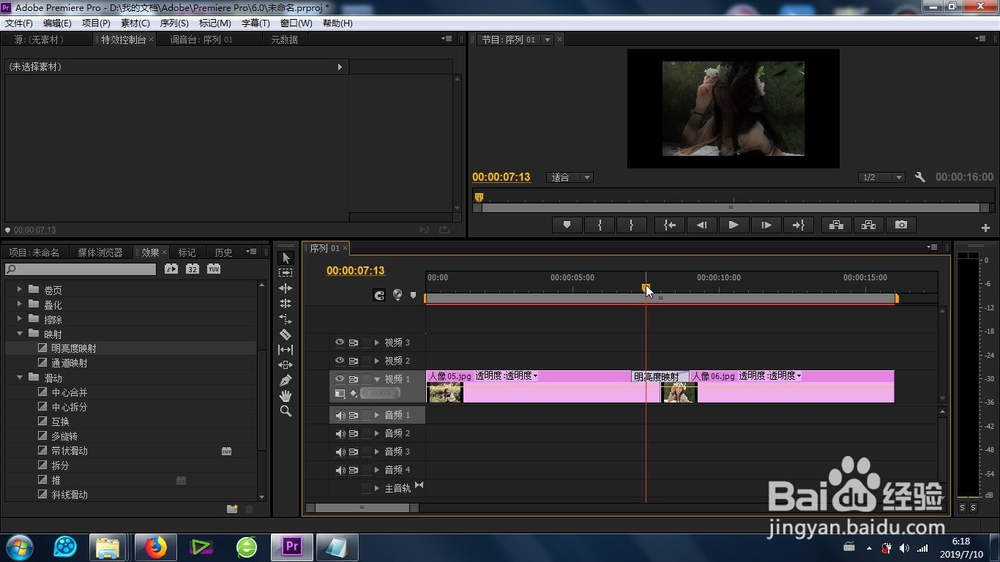The image size is (1000, 562).
Task: Mute speaker toggle of 音频 1 track
Action: pyautogui.click(x=340, y=415)
